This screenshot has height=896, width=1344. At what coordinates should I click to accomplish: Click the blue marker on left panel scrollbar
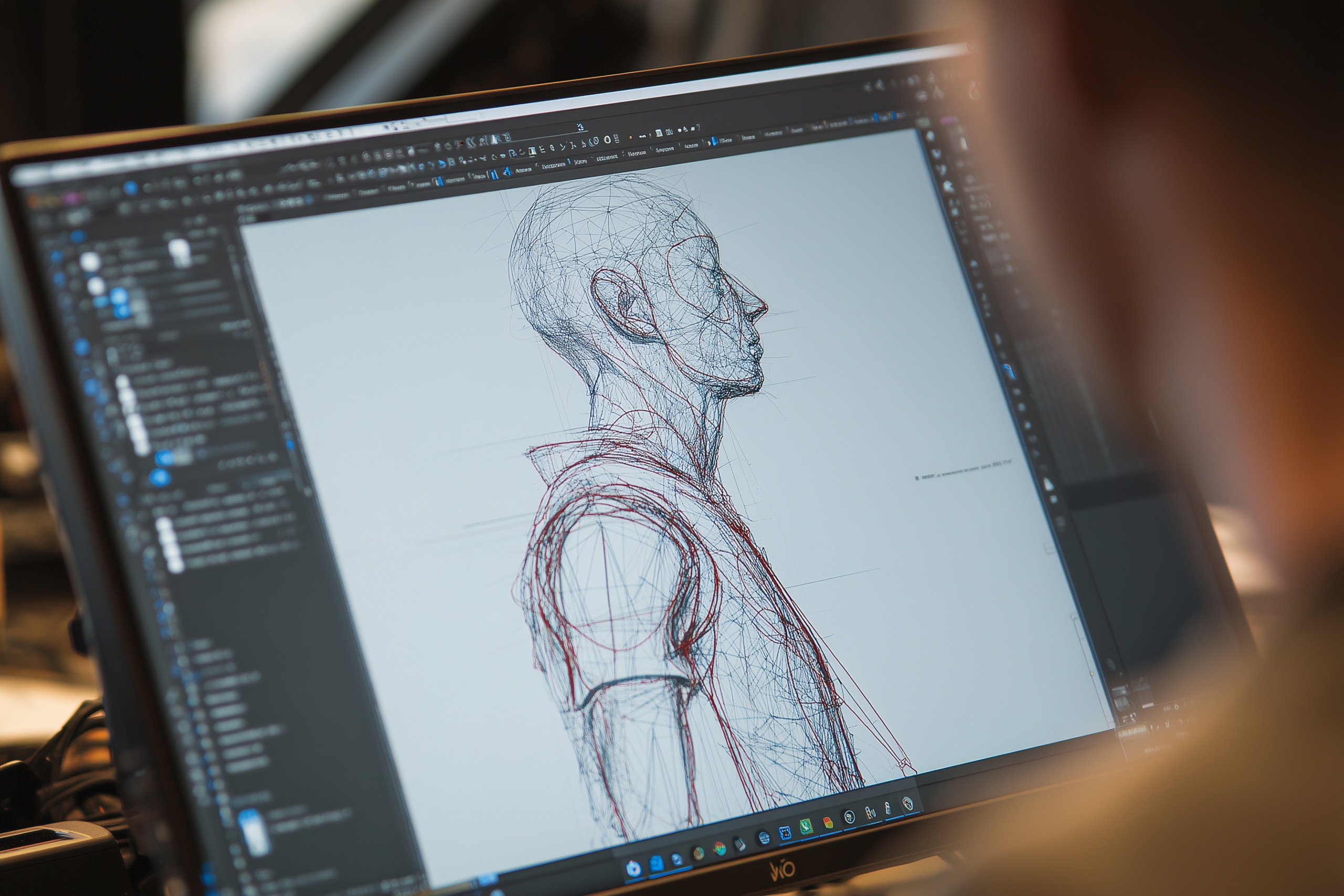(x=291, y=445)
